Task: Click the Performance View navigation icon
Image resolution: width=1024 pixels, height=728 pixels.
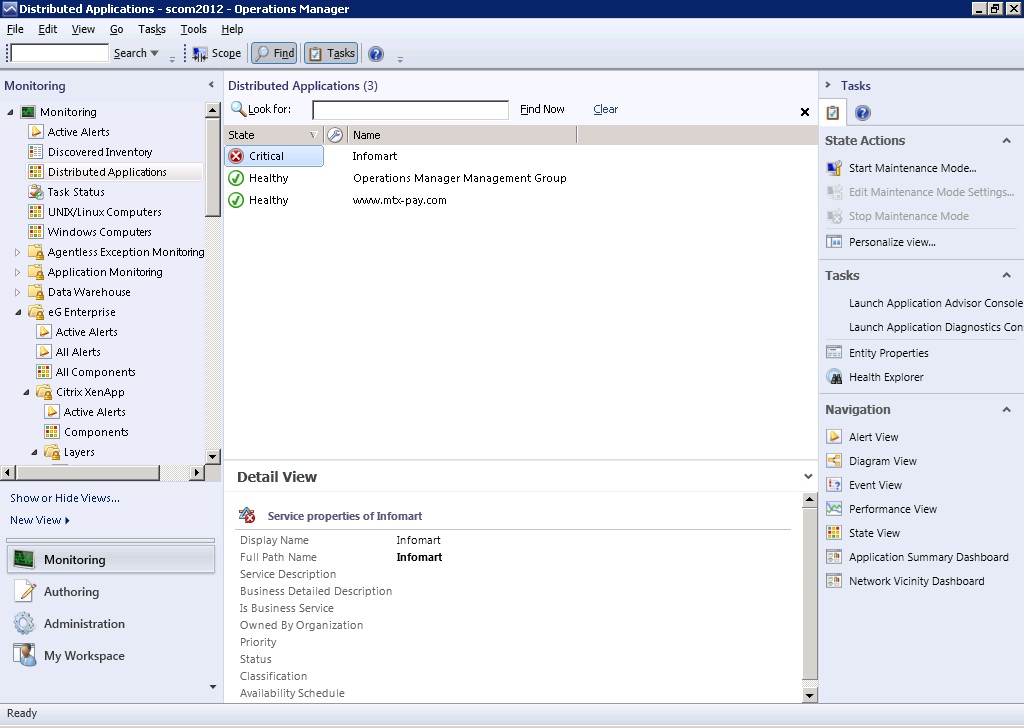Action: [834, 509]
